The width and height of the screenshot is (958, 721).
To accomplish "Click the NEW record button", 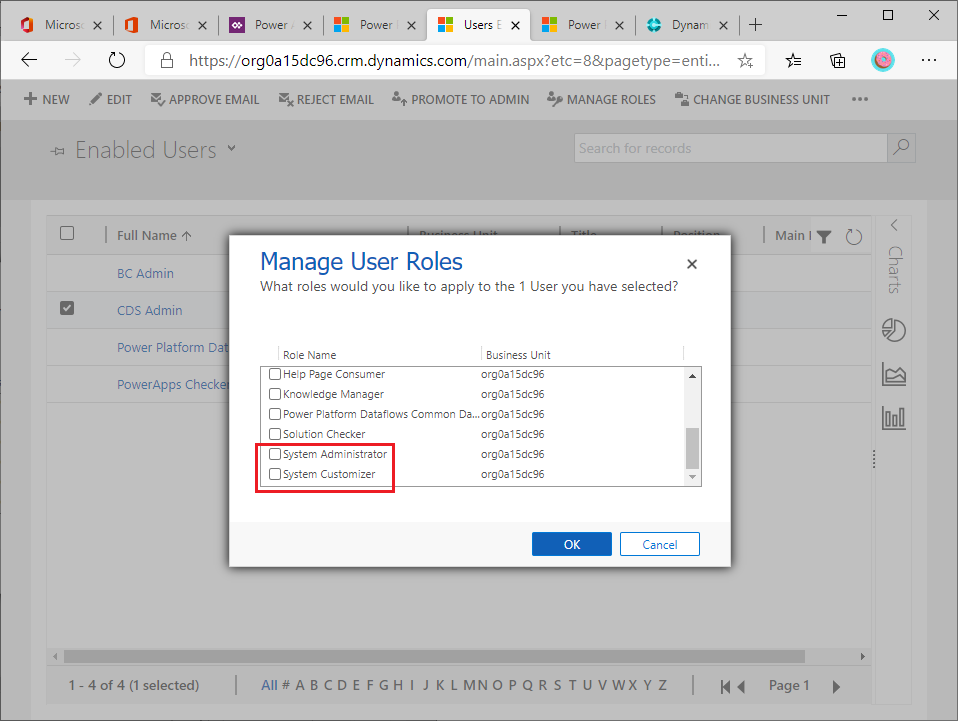I will 46,99.
